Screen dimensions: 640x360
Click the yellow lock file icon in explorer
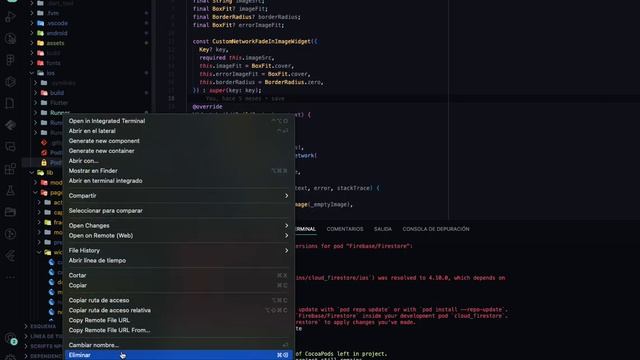(x=44, y=162)
